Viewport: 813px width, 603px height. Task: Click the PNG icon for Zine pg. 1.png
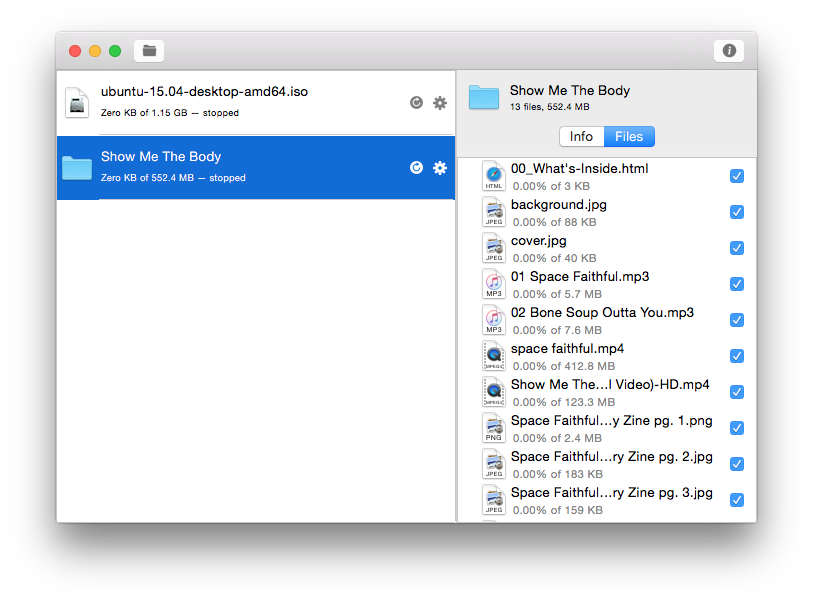[x=494, y=428]
